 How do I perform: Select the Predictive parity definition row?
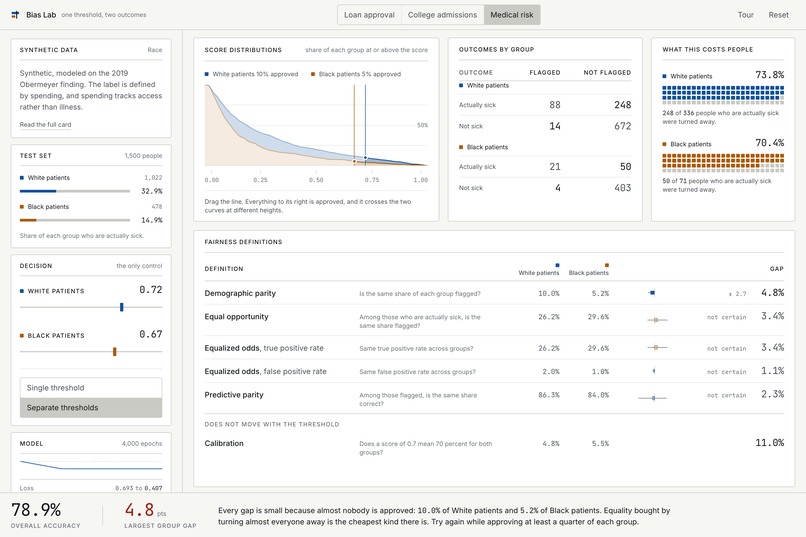[494, 398]
